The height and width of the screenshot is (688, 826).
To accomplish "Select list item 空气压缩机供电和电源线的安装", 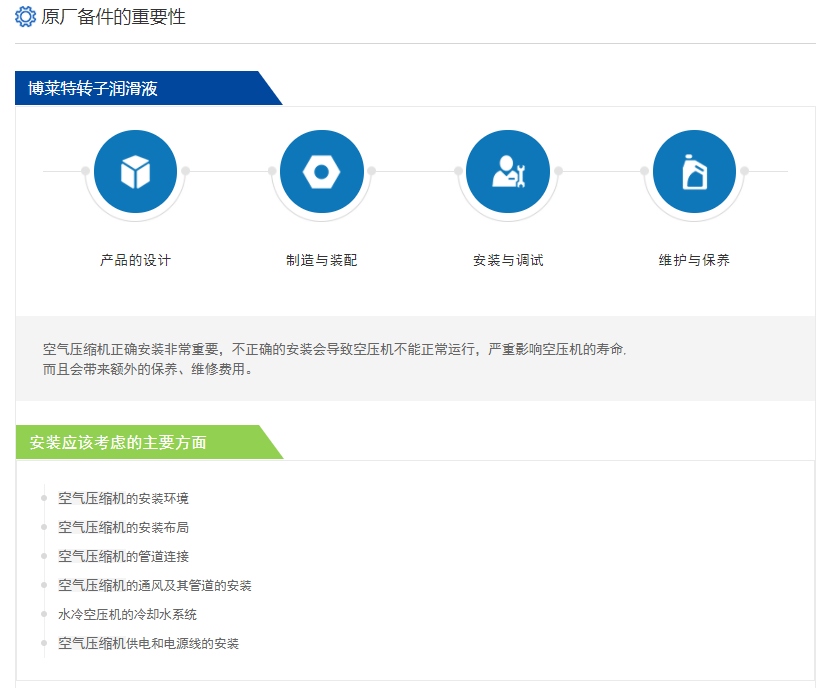I will point(149,643).
